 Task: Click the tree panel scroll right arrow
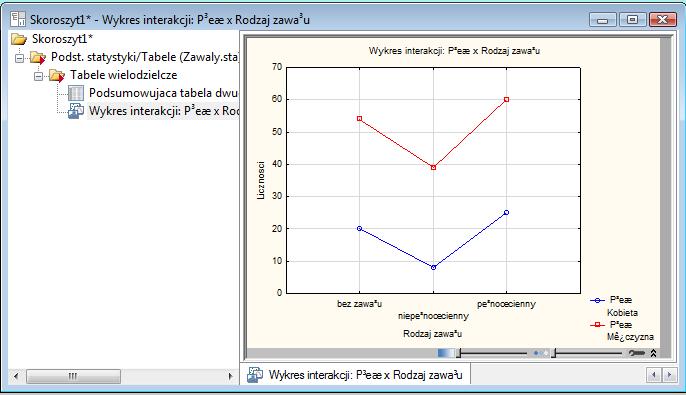point(231,376)
